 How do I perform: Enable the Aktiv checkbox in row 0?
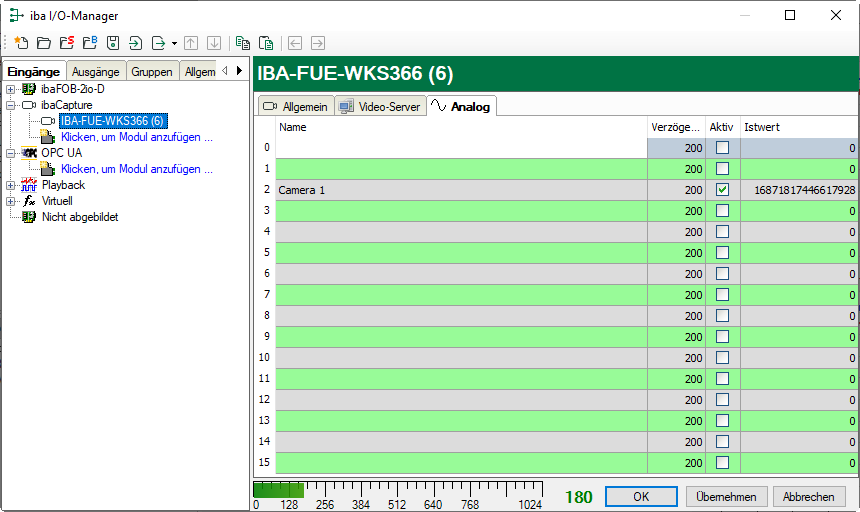722,148
